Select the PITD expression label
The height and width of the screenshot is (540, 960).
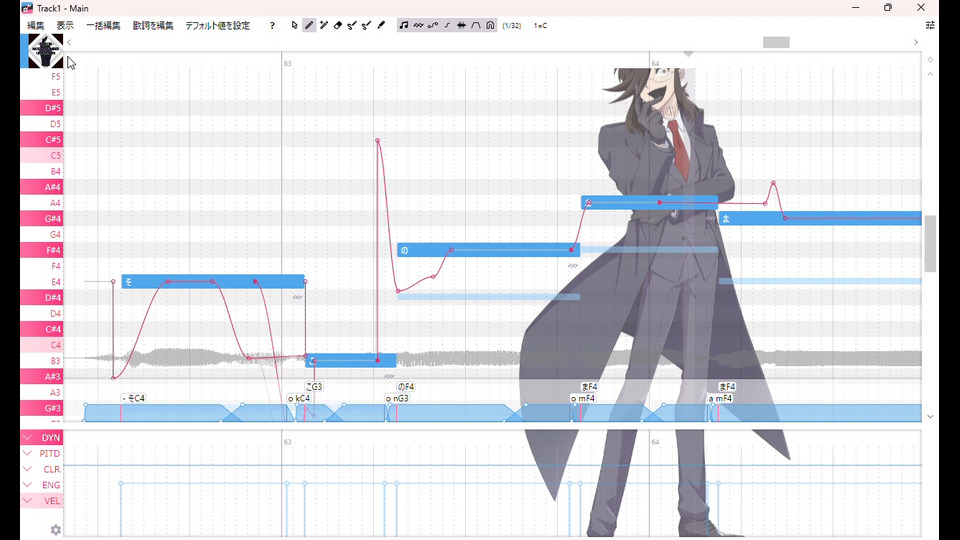point(50,454)
